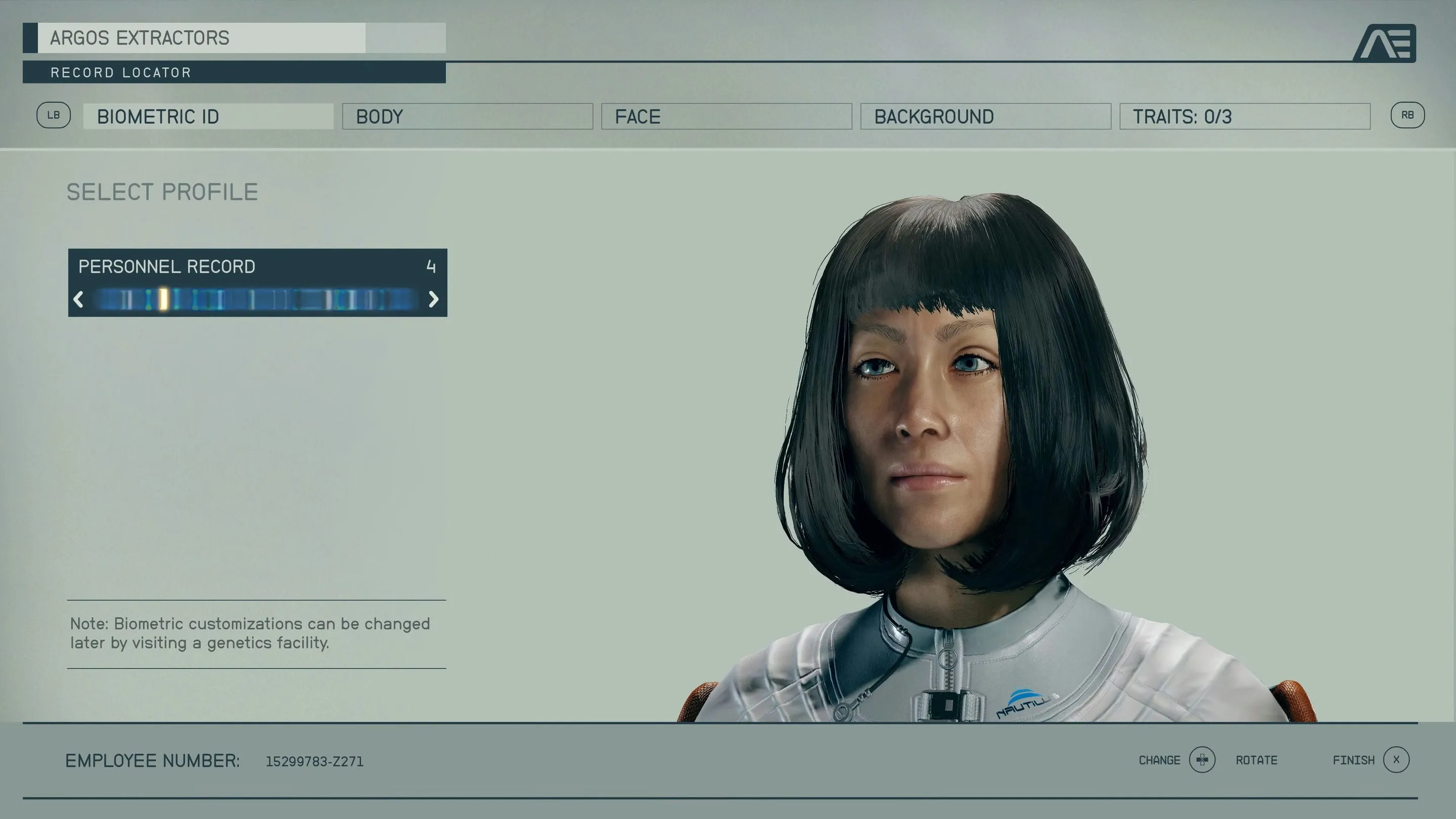
Task: Click the Rotate label
Action: 1256,760
